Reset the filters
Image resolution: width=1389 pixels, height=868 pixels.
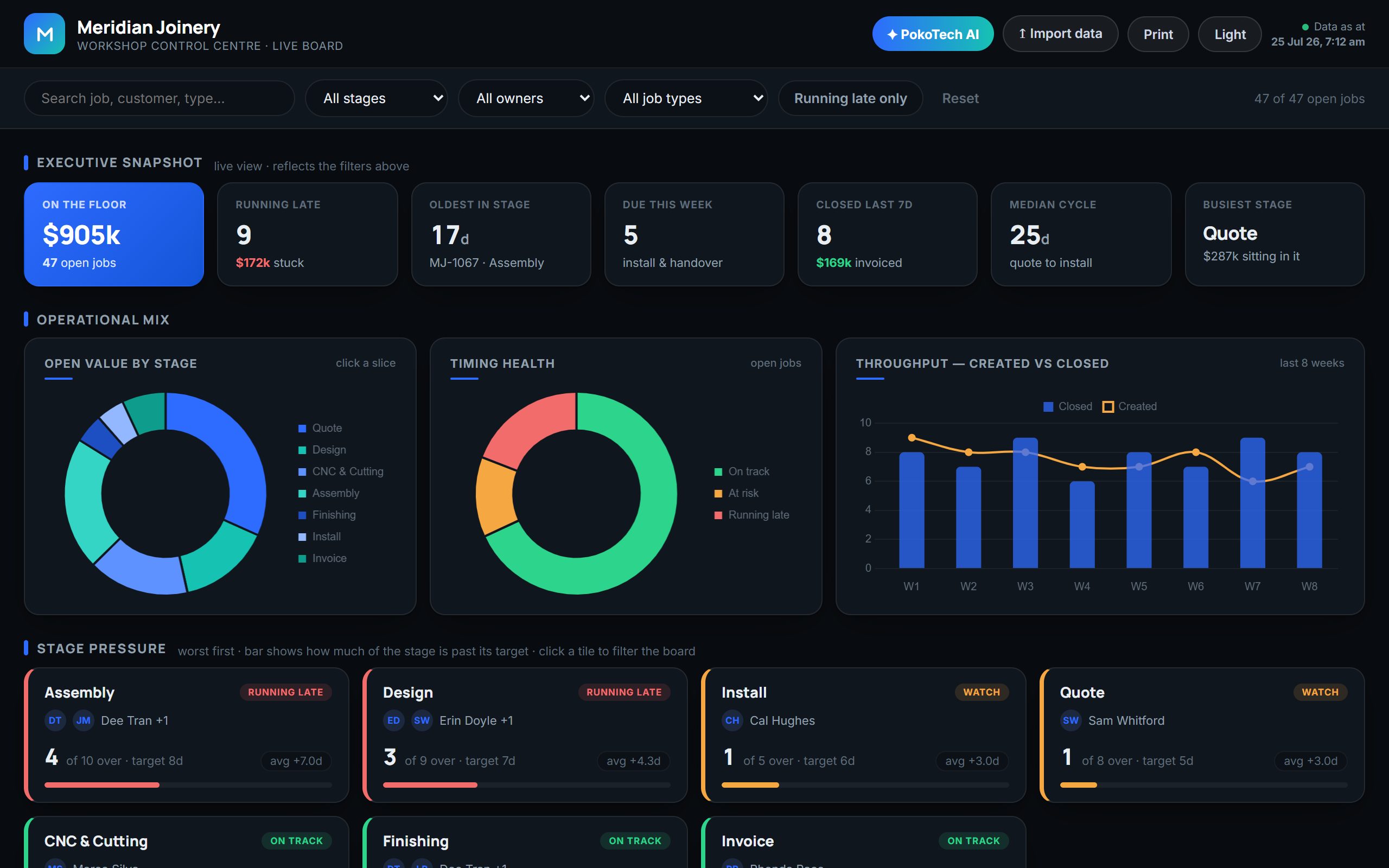[x=960, y=98]
